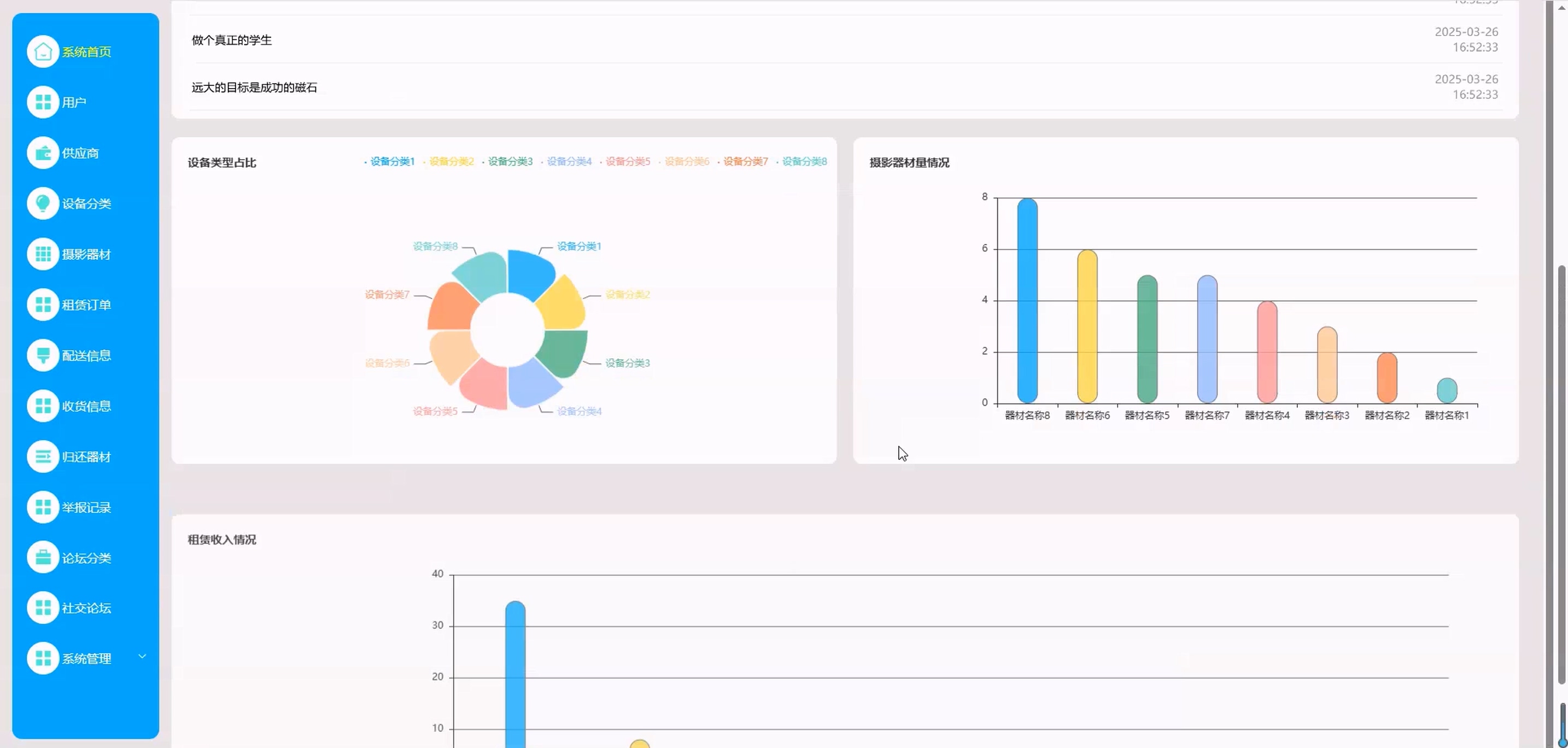Go to 社交论坛 in sidebar

pos(86,608)
